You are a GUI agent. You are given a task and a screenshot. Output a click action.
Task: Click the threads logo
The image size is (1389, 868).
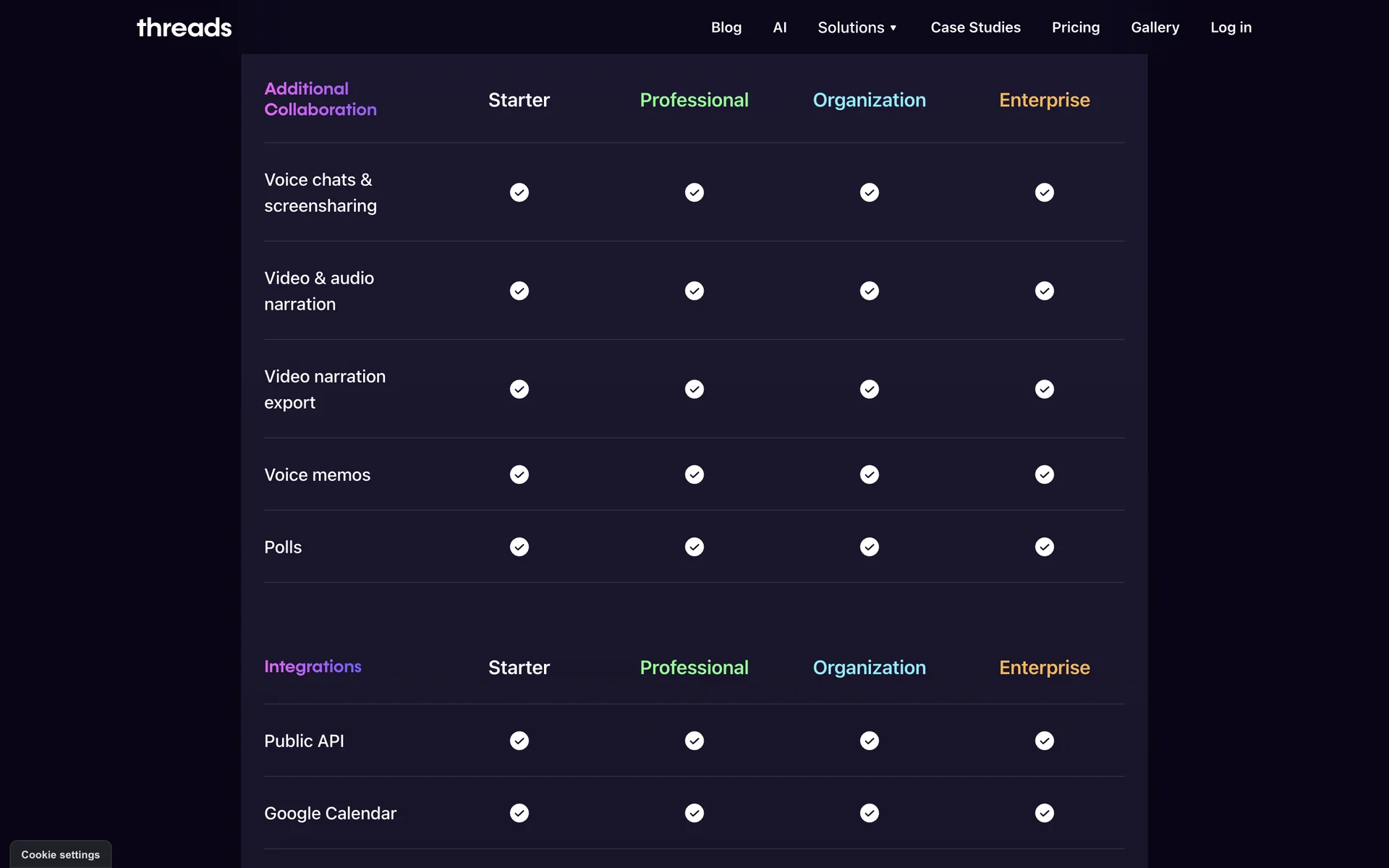tap(184, 27)
